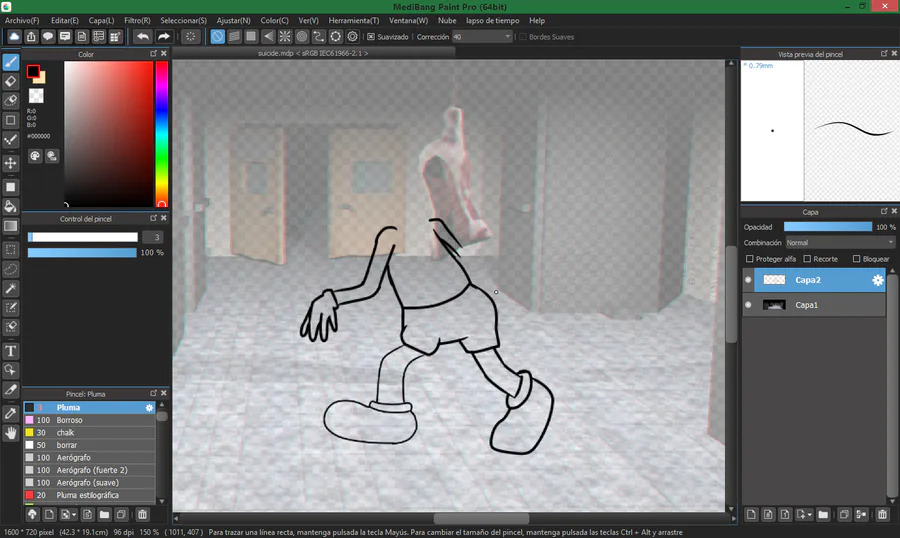This screenshot has height=538, width=900.
Task: Enable radial snap guide
Action: tap(285, 37)
